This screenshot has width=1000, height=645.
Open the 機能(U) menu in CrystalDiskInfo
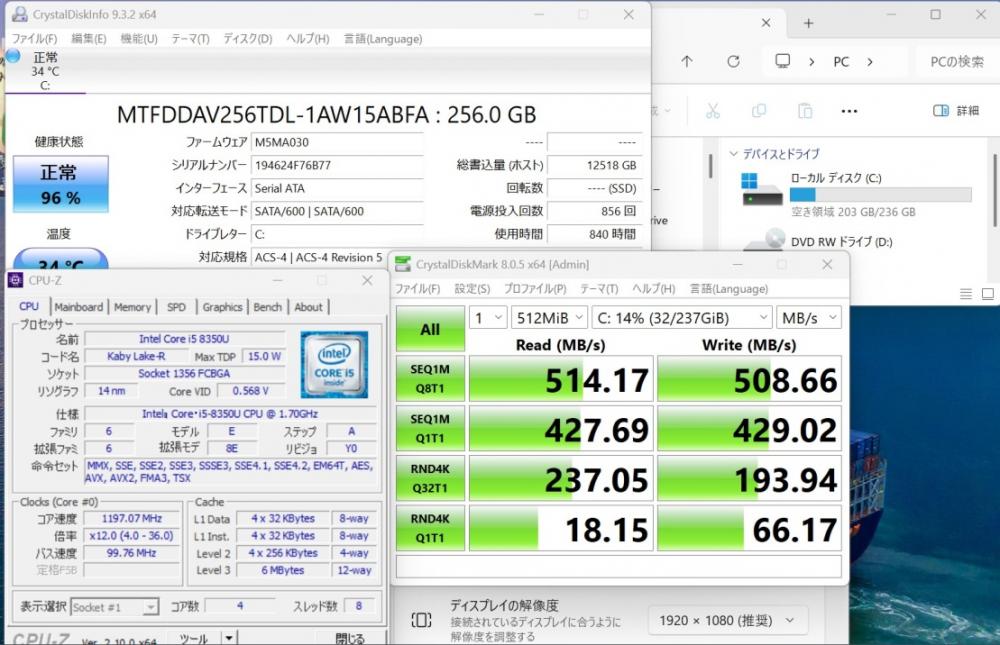coord(139,39)
